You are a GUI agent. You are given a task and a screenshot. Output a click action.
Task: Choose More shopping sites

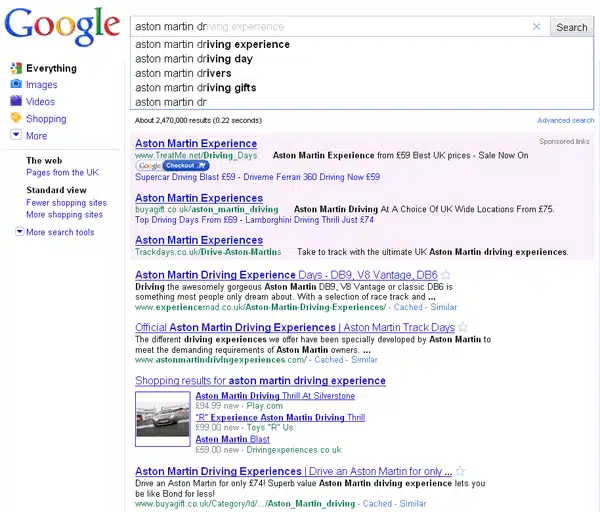click(x=64, y=215)
